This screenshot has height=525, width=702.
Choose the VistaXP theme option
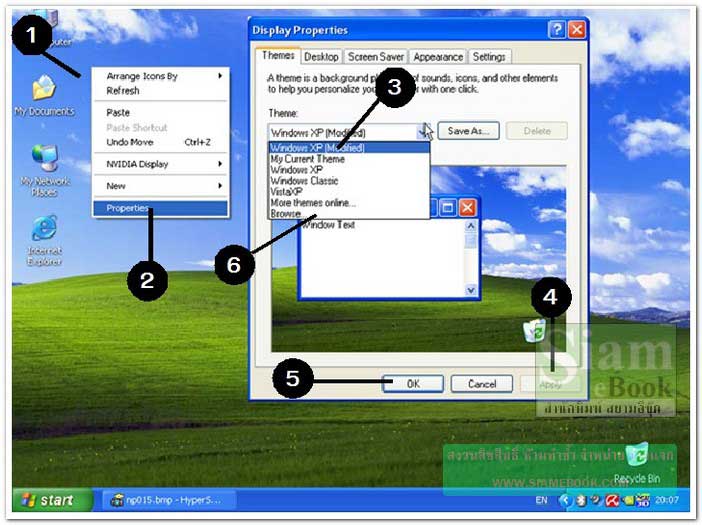pos(349,192)
